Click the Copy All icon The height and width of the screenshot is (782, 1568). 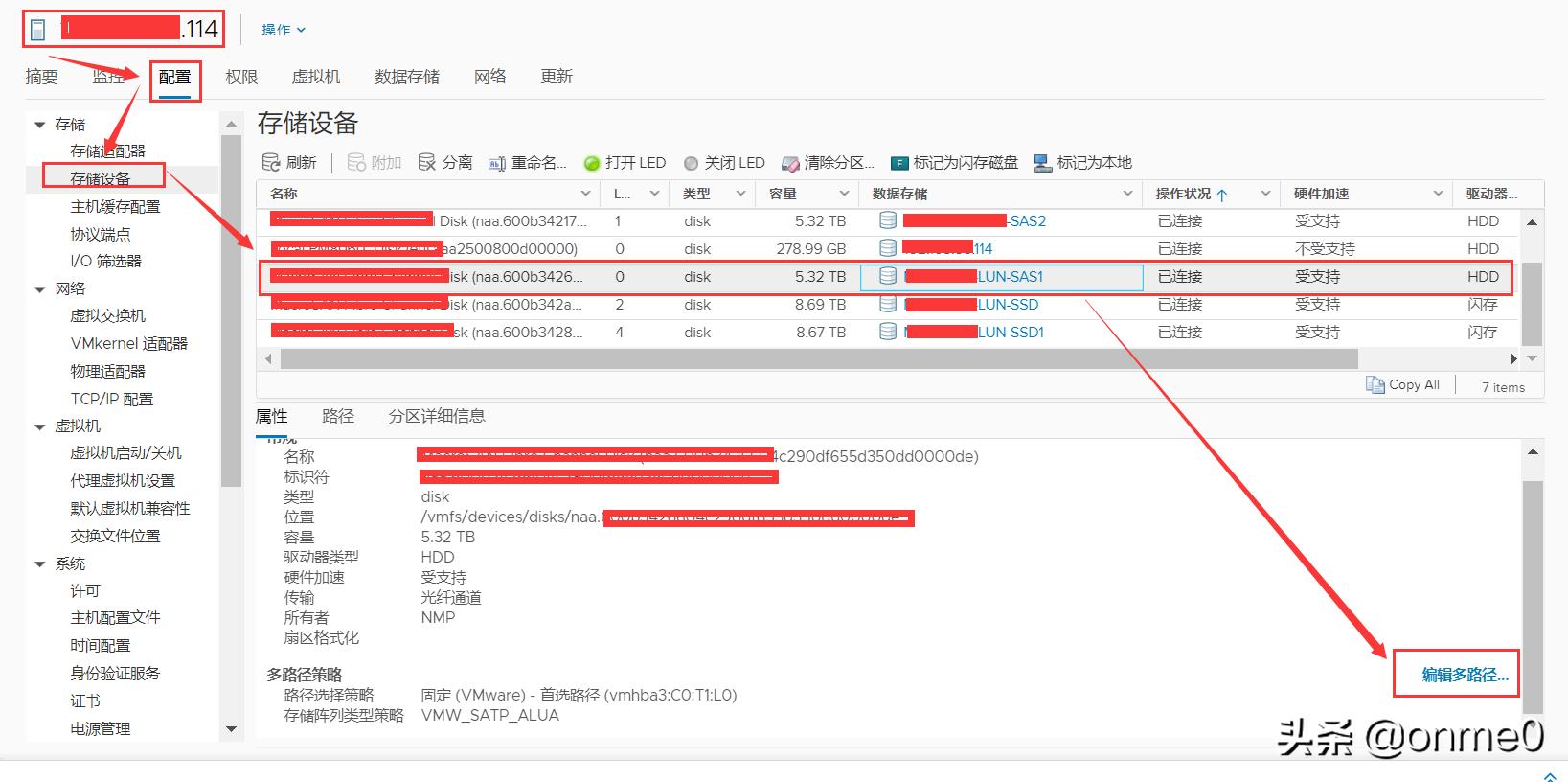pos(1375,384)
